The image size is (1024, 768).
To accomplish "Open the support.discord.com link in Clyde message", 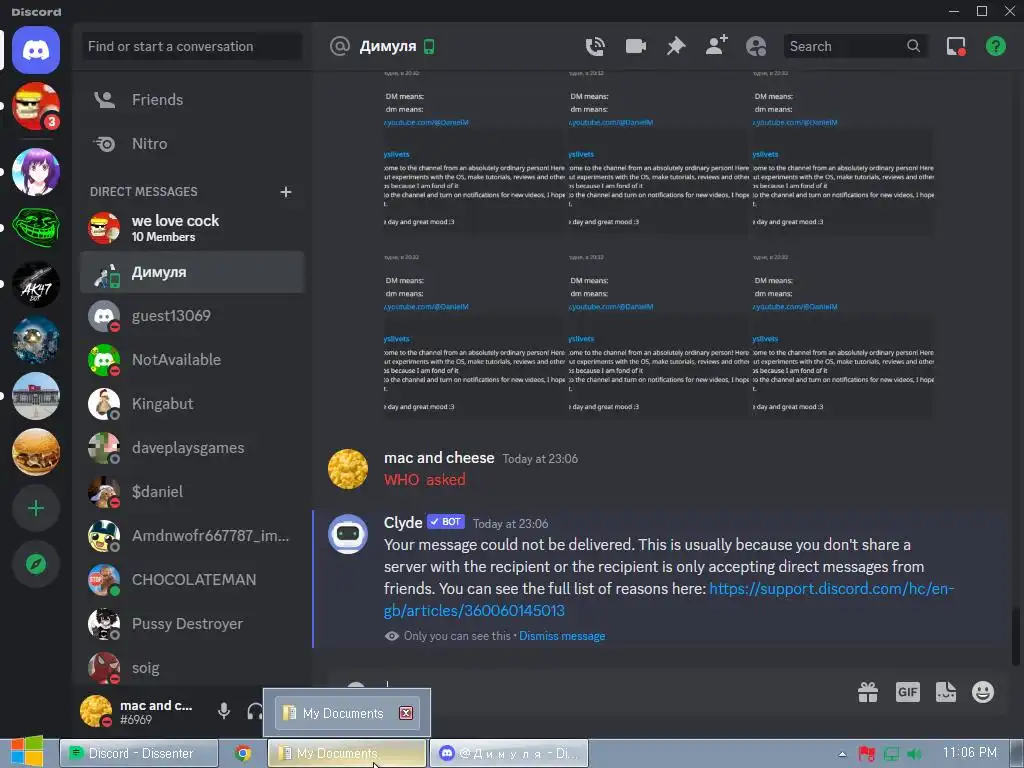I will click(x=669, y=600).
